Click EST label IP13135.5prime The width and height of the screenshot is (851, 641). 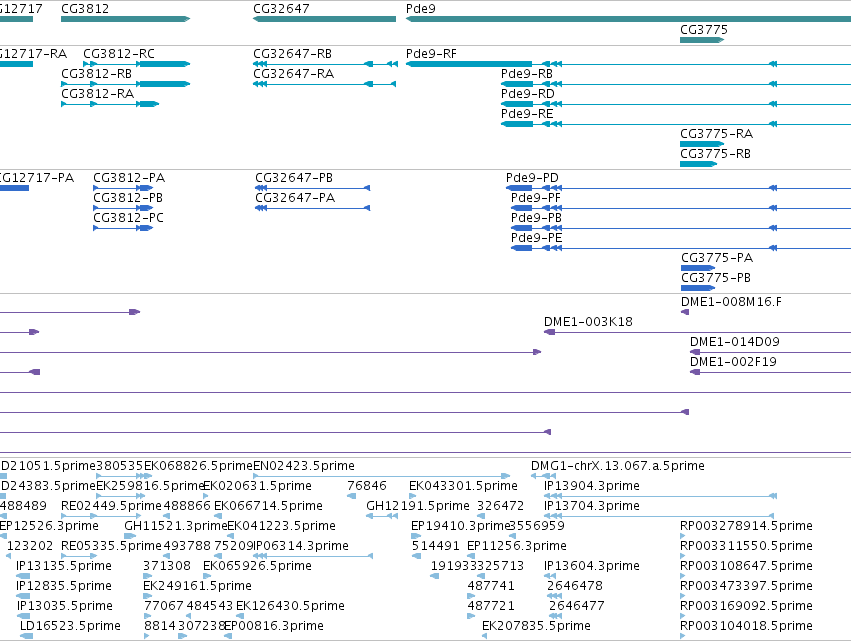63,566
